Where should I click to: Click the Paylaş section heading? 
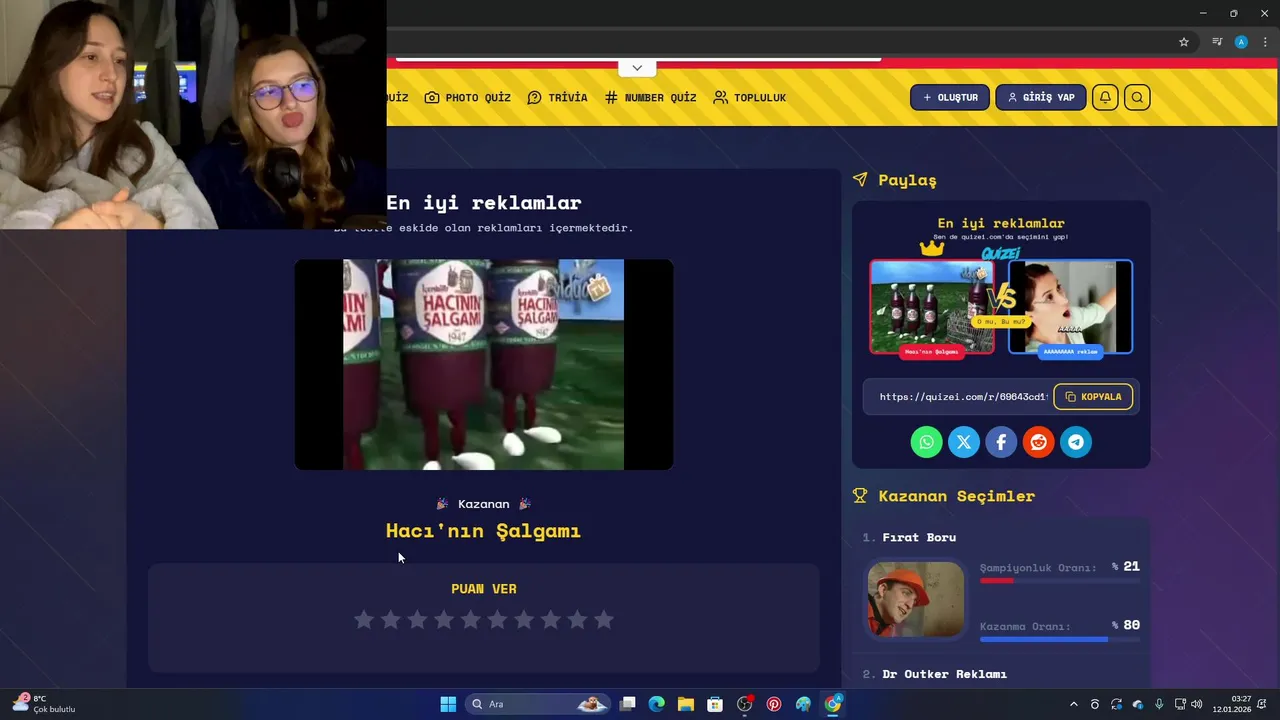pyautogui.click(x=907, y=180)
